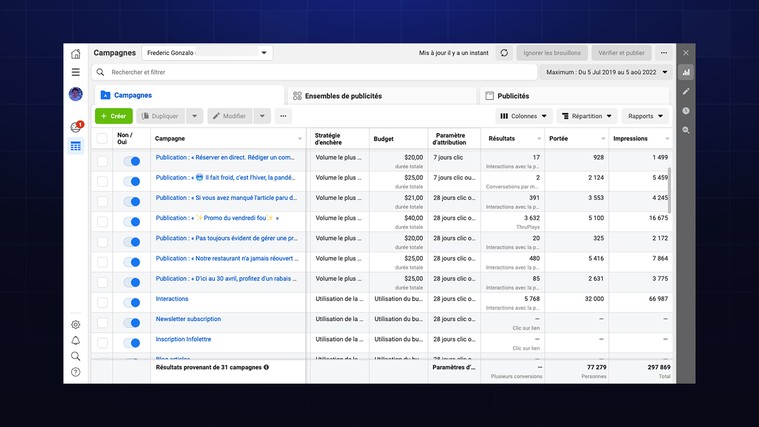Viewport: 759px width, 427px height.
Task: Switch to the Publicités tab
Action: [513, 96]
